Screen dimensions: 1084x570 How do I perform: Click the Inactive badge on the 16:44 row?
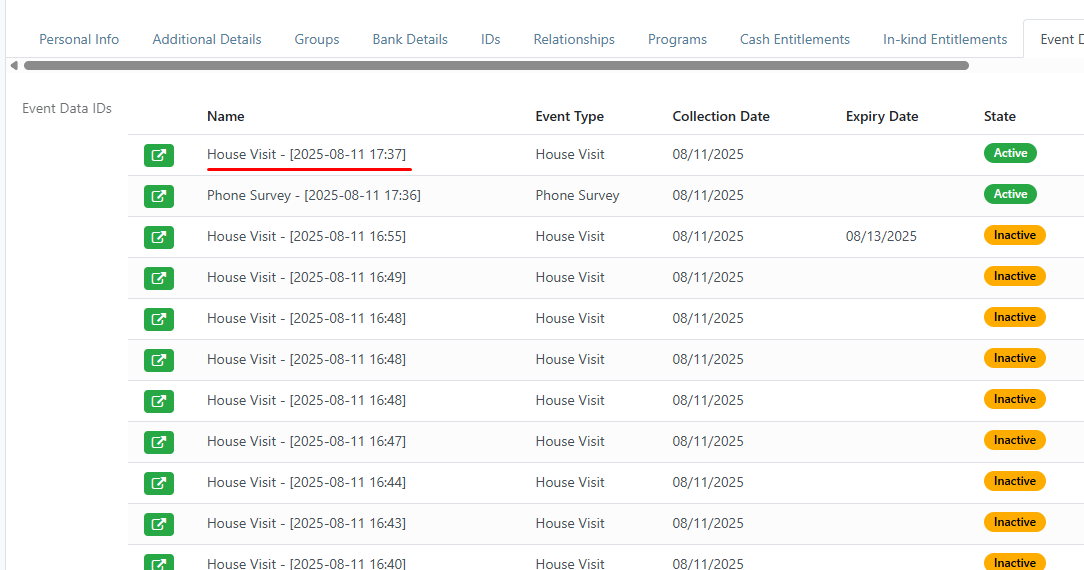click(1014, 481)
